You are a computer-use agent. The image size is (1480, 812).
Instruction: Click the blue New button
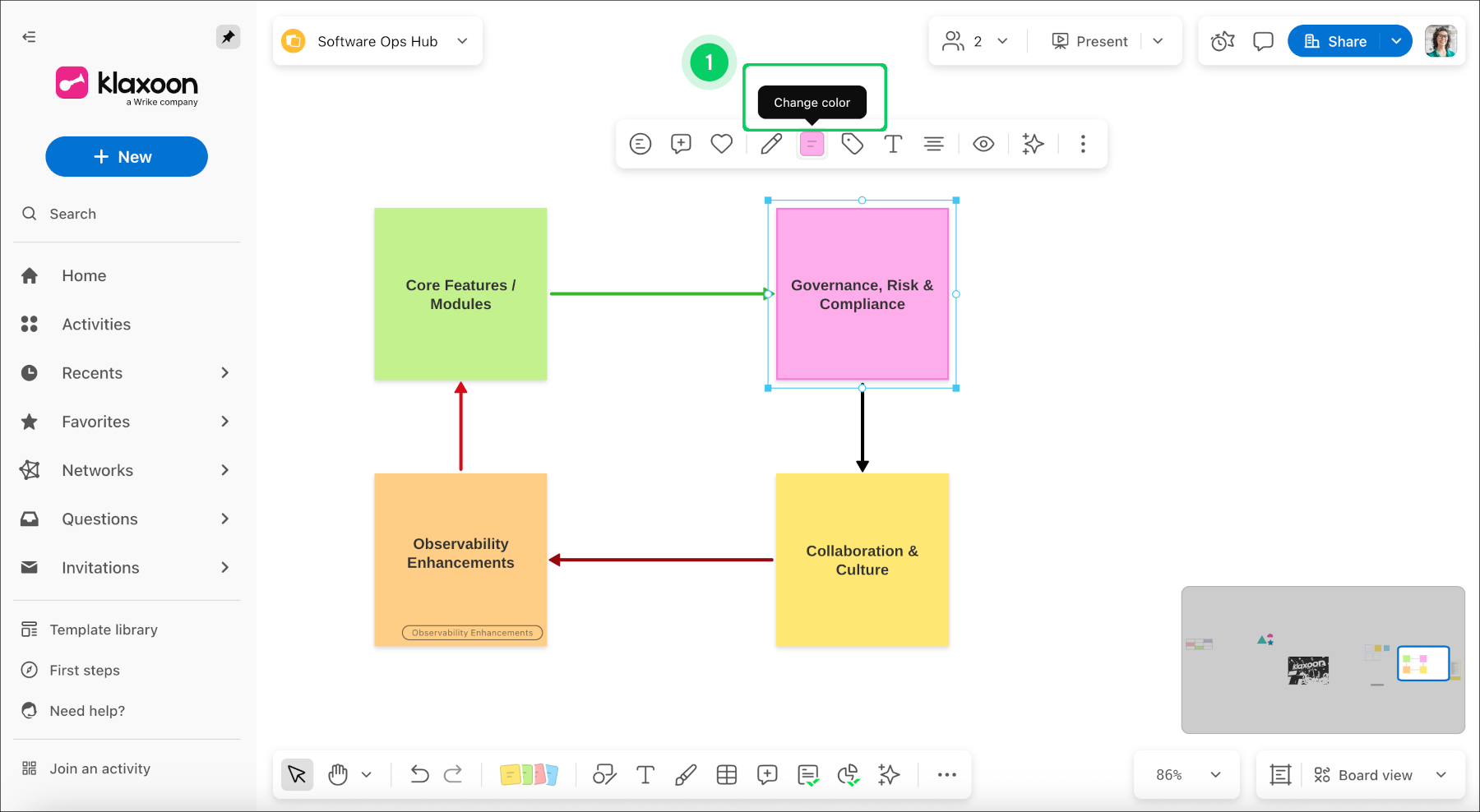[x=127, y=157]
